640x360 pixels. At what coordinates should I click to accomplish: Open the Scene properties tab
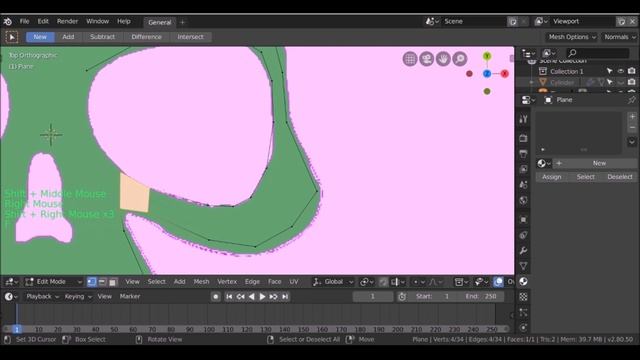(x=523, y=184)
